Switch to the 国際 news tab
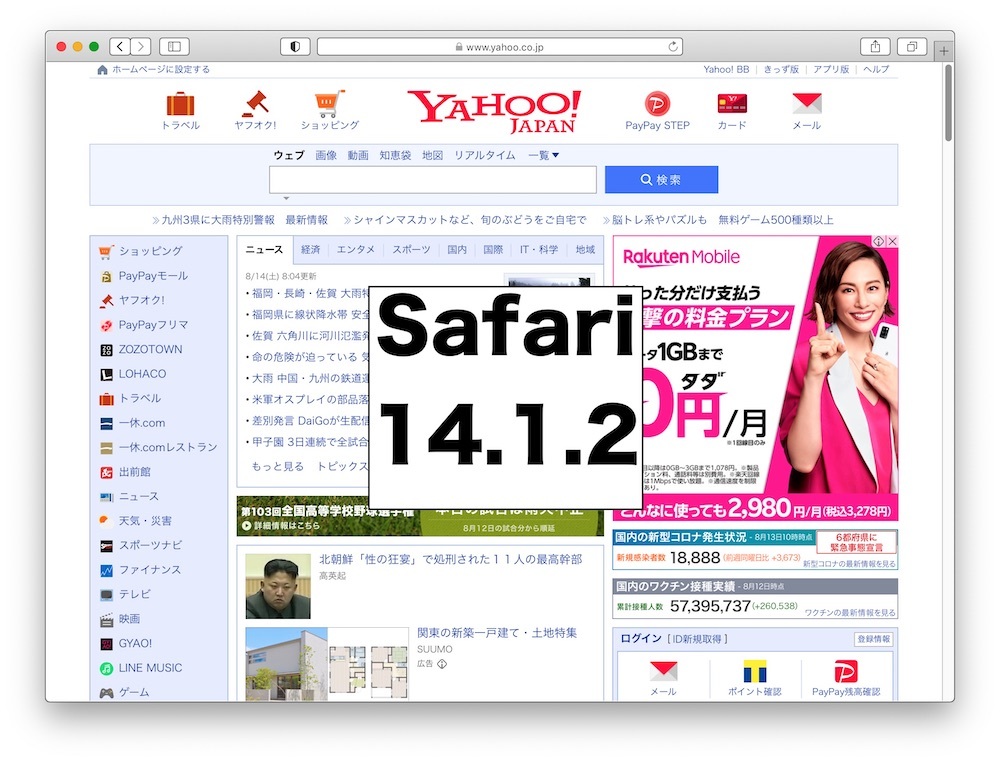The image size is (1000, 762). (493, 249)
